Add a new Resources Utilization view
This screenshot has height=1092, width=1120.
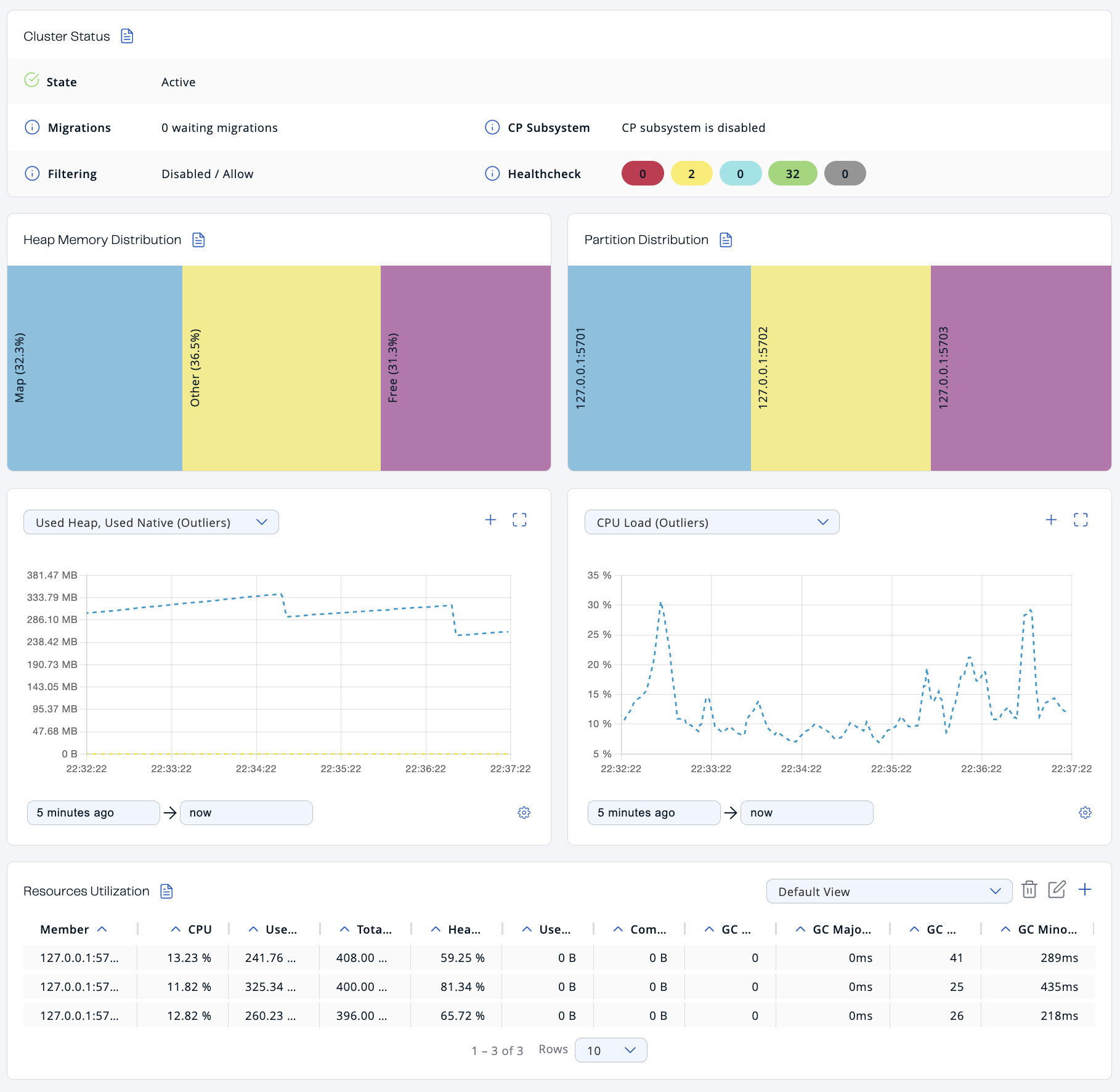(x=1086, y=889)
